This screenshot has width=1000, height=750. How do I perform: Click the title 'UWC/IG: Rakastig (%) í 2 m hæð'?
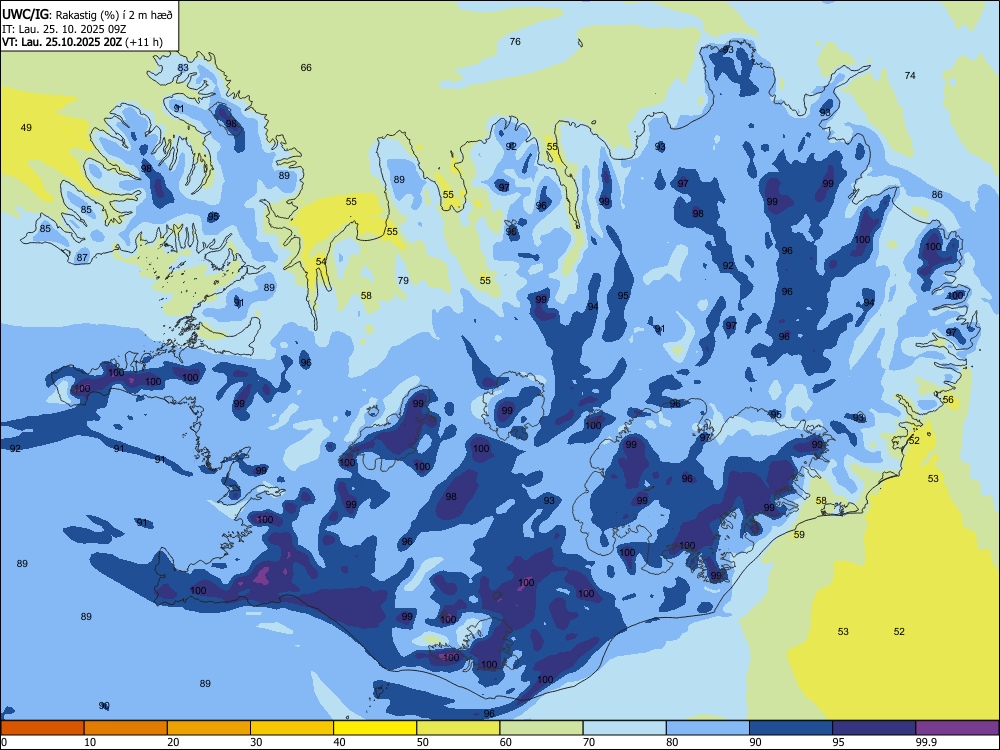pyautogui.click(x=87, y=14)
